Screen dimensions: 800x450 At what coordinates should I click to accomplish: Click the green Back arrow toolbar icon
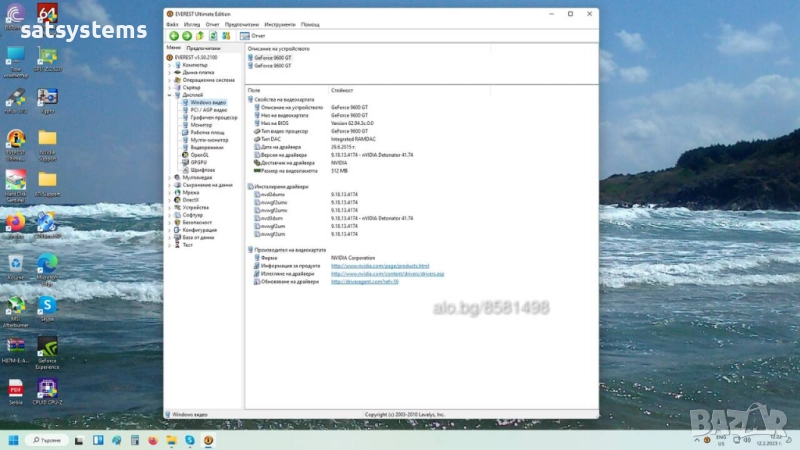[174, 35]
